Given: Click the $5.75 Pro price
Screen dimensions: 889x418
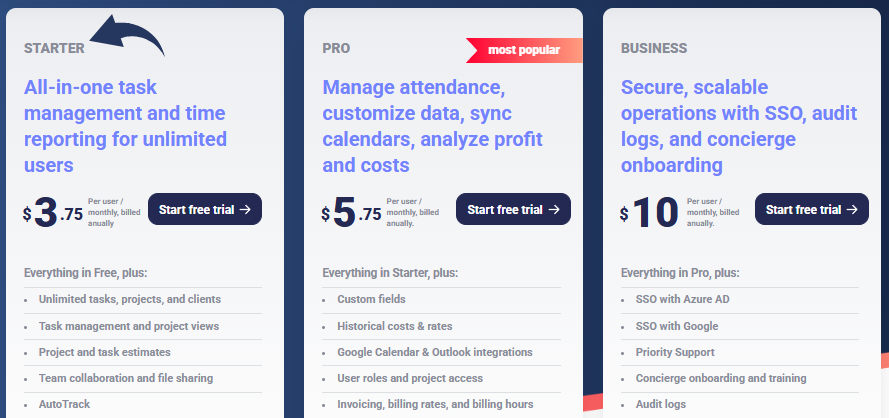Looking at the screenshot, I should click(x=352, y=212).
